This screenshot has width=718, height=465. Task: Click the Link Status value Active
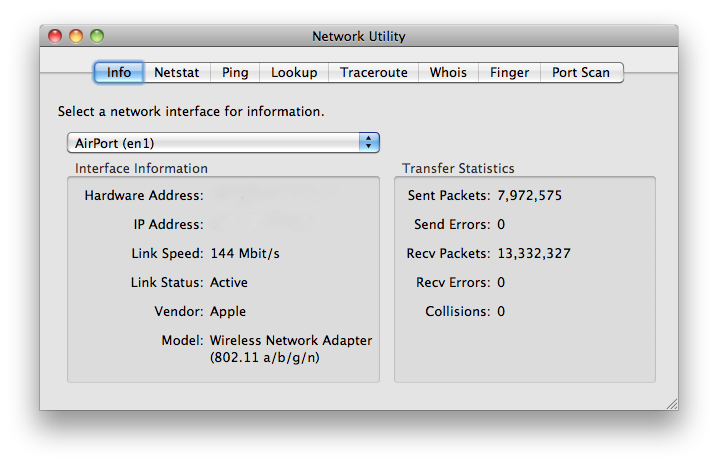[229, 282]
